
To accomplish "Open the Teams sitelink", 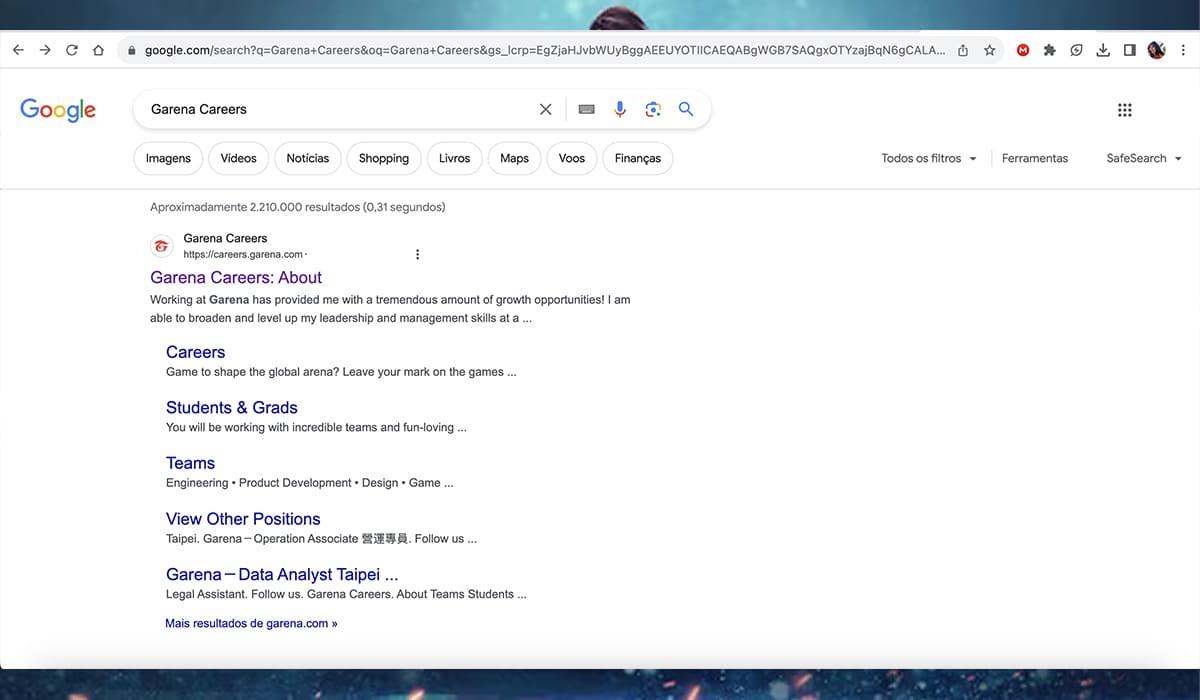I will coord(191,463).
